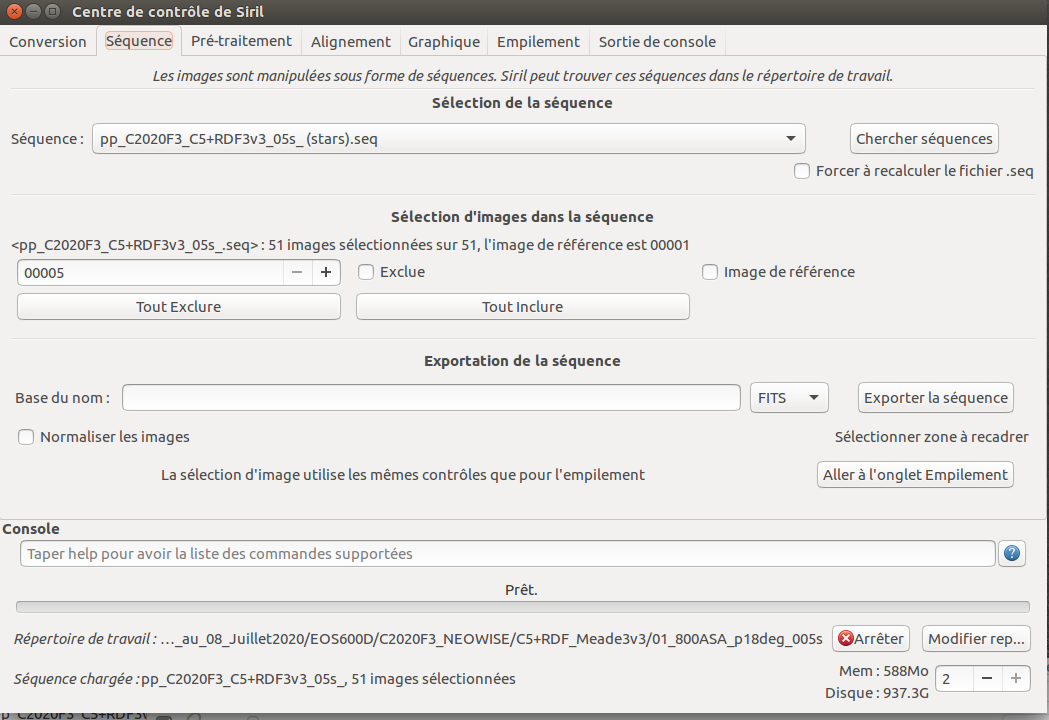Click Sélectionner zone à recadrer text
The width and height of the screenshot is (1049, 720).
(931, 437)
